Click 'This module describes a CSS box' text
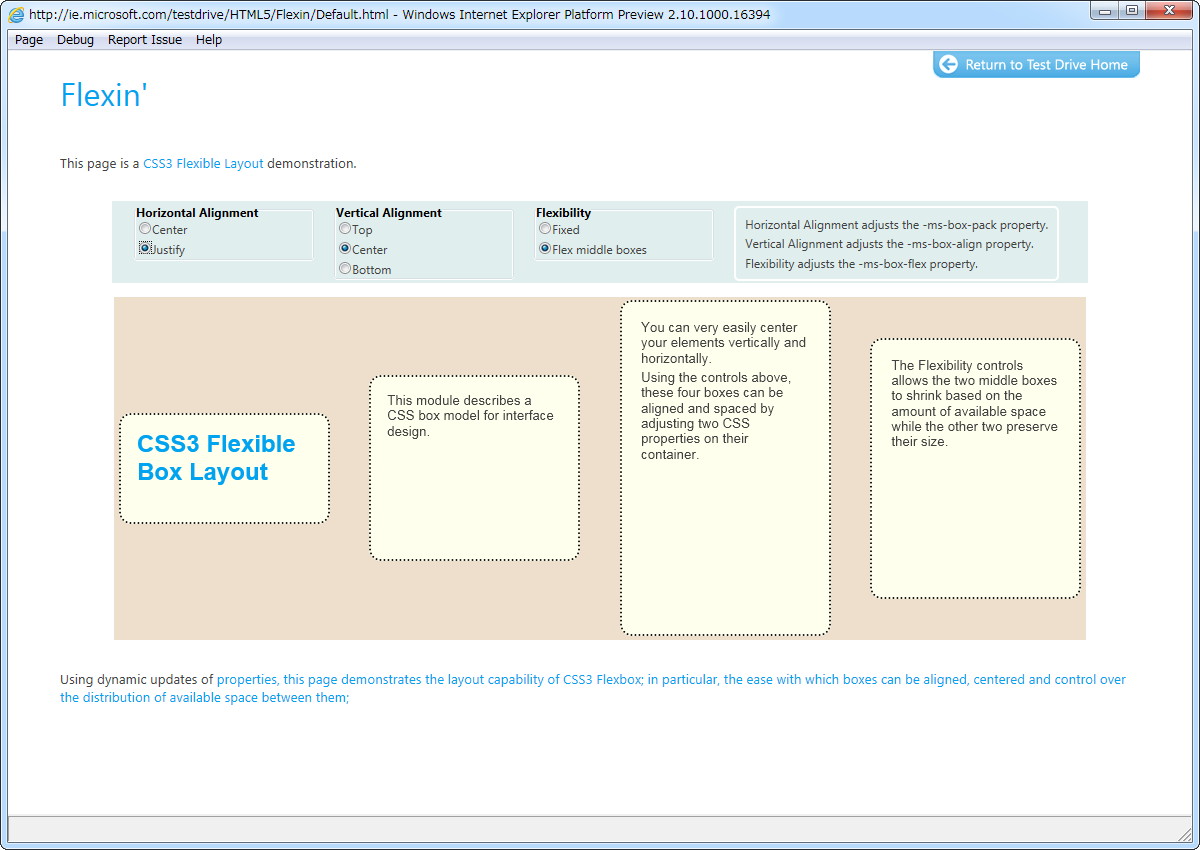This screenshot has height=850, width=1200. [470, 415]
